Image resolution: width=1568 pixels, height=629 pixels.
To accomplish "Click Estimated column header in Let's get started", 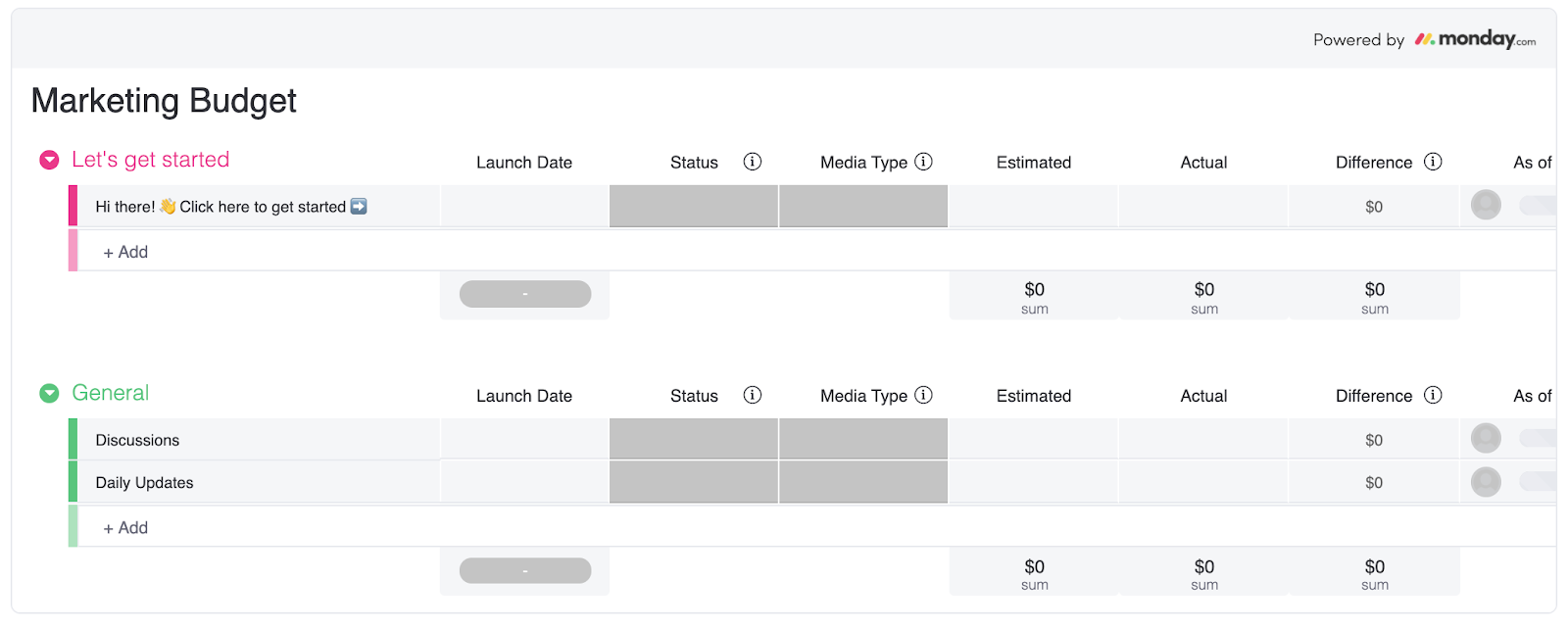I will pos(1034,163).
